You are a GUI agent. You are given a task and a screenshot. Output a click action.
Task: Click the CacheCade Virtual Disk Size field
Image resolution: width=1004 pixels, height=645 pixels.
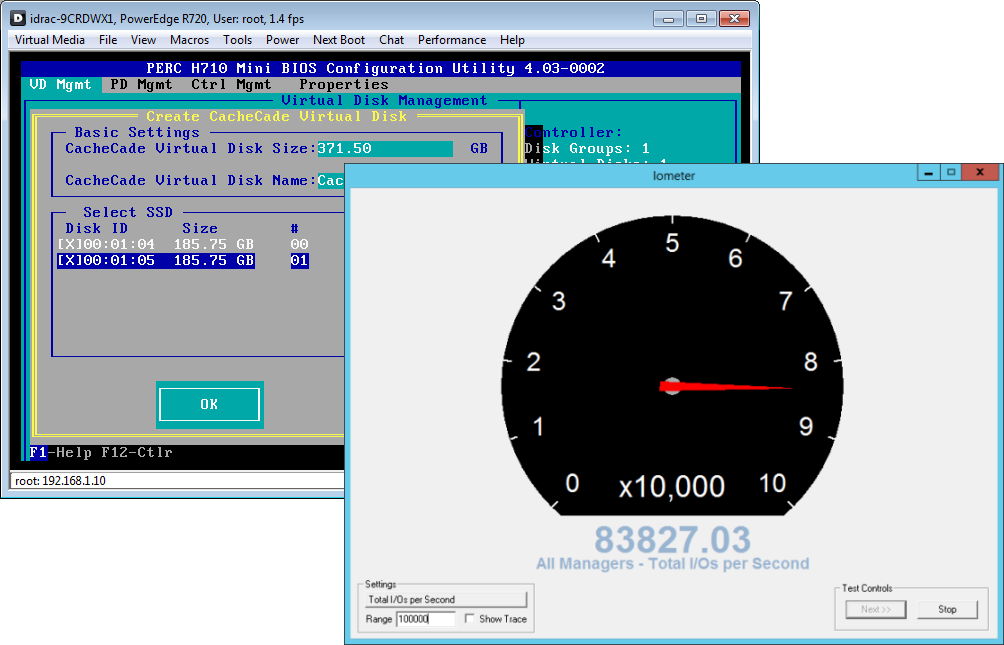tap(385, 149)
